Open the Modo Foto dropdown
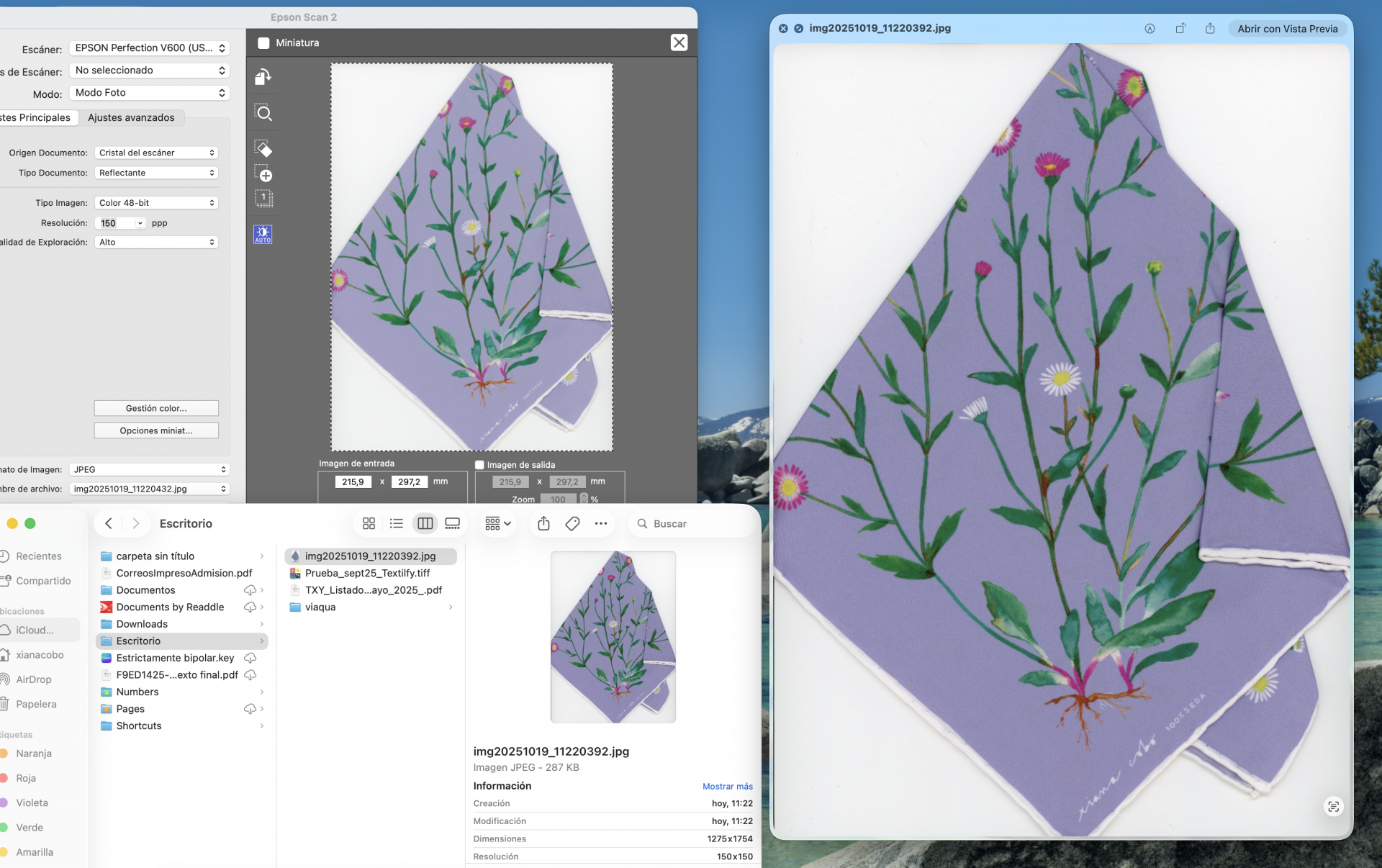Image resolution: width=1382 pixels, height=868 pixels. coord(150,92)
